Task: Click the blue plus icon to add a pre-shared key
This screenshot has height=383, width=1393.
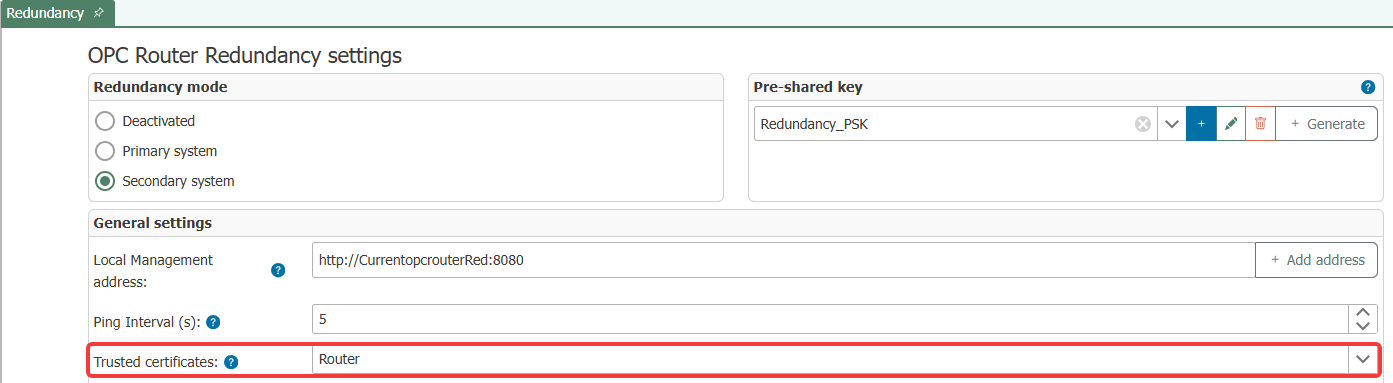Action: 1201,124
